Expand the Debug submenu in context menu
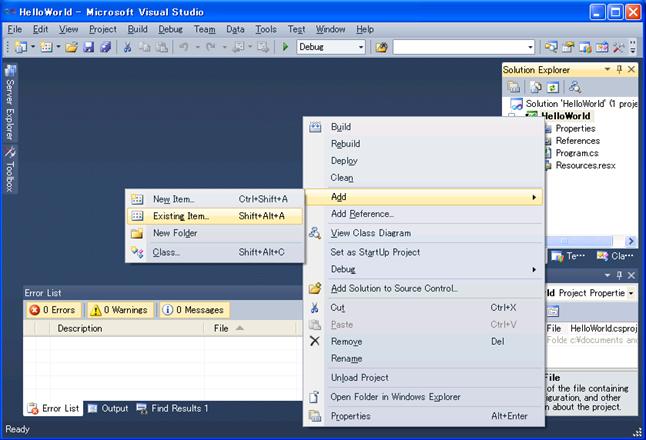Viewport: 646px width, 440px height. pyautogui.click(x=424, y=269)
